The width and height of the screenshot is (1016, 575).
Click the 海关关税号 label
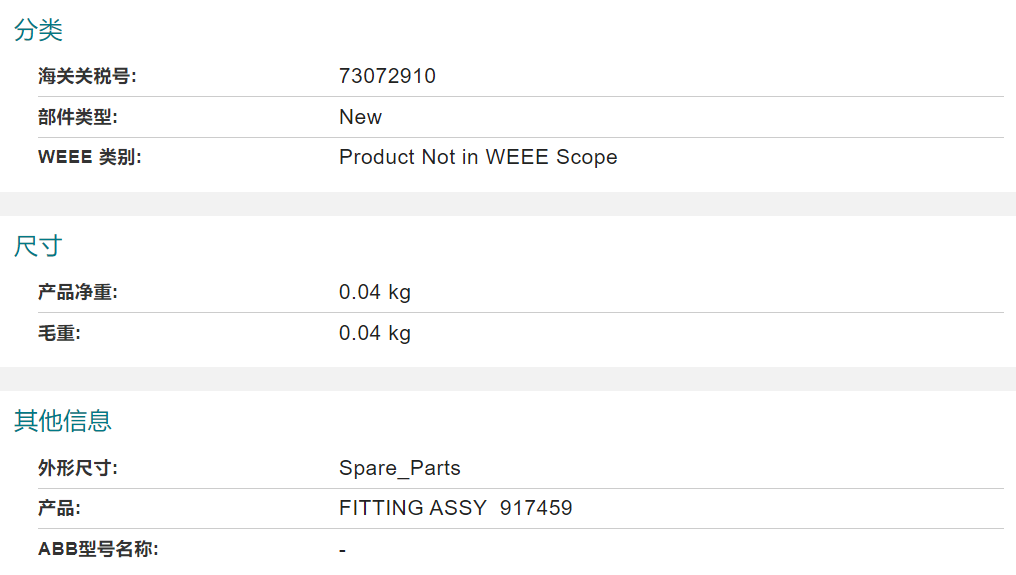(x=87, y=76)
